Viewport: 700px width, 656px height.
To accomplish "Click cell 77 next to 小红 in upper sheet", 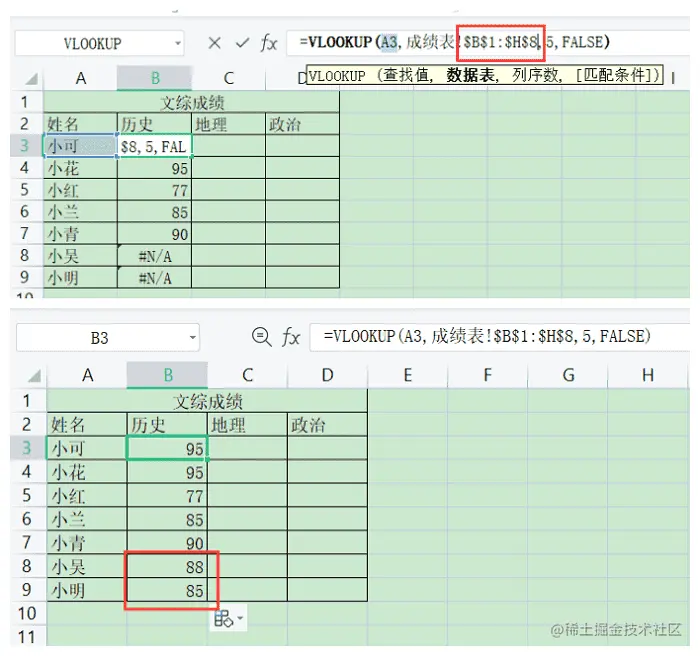I will 154,190.
